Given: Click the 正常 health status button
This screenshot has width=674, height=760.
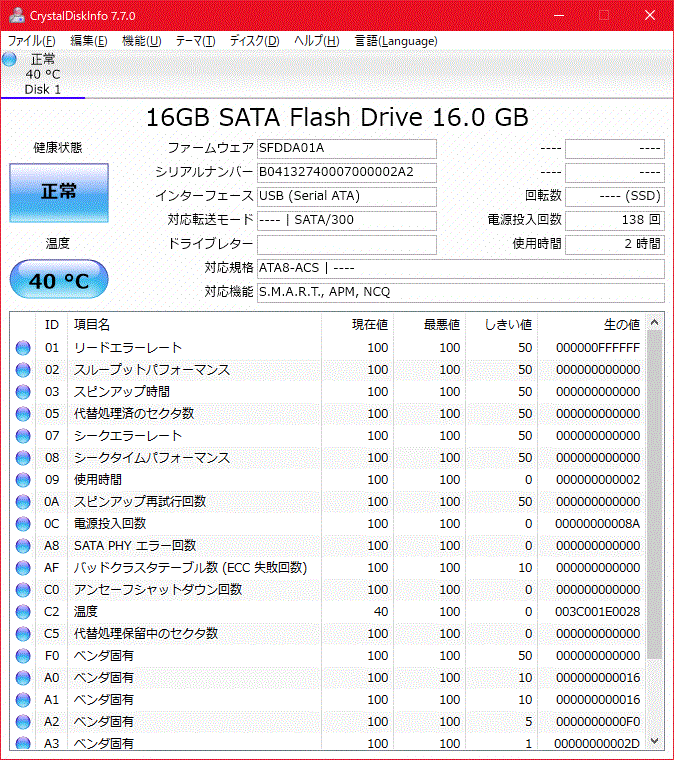Looking at the screenshot, I should click(59, 192).
